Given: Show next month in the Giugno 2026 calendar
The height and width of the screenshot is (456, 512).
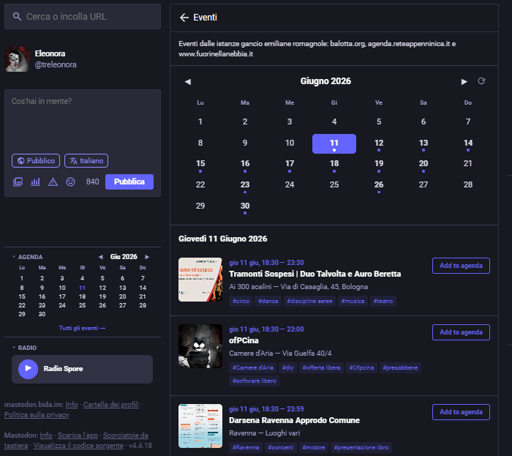Looking at the screenshot, I should pyautogui.click(x=464, y=82).
